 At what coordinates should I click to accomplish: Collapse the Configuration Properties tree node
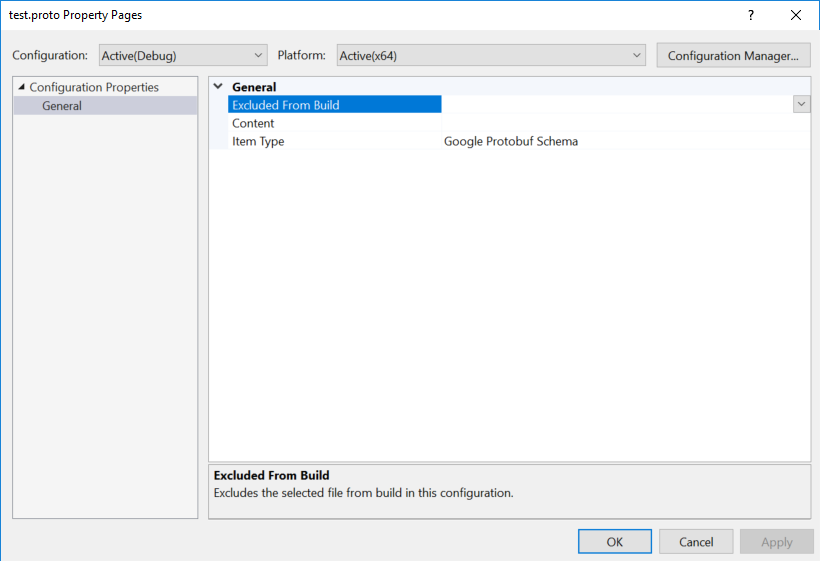pyautogui.click(x=21, y=87)
